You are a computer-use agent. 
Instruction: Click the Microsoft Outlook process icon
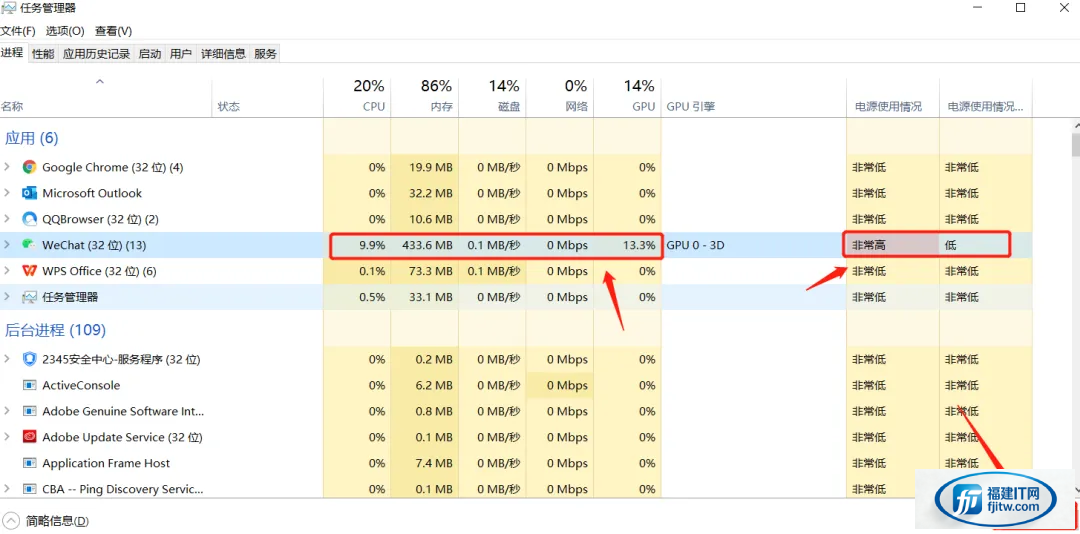click(x=30, y=193)
